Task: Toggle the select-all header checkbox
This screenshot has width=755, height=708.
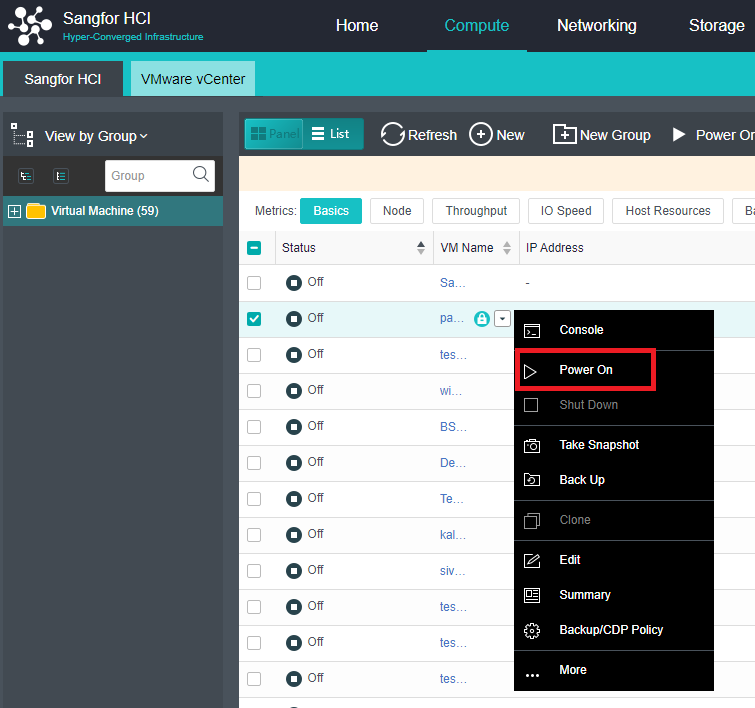Action: coord(254,248)
